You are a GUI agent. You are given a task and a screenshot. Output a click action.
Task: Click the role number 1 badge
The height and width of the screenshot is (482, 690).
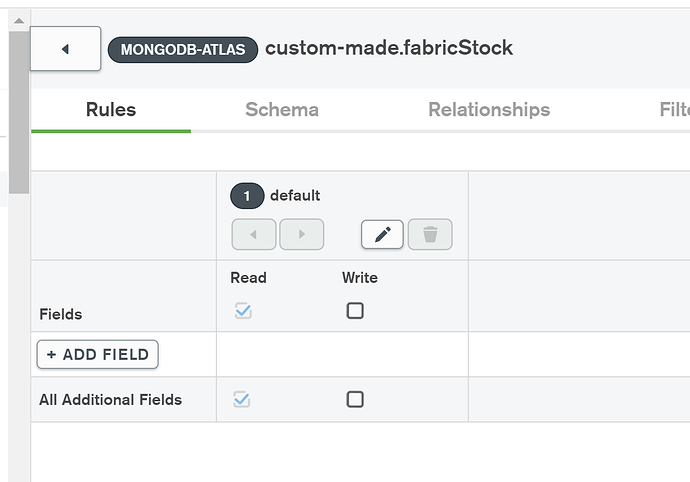coord(247,196)
